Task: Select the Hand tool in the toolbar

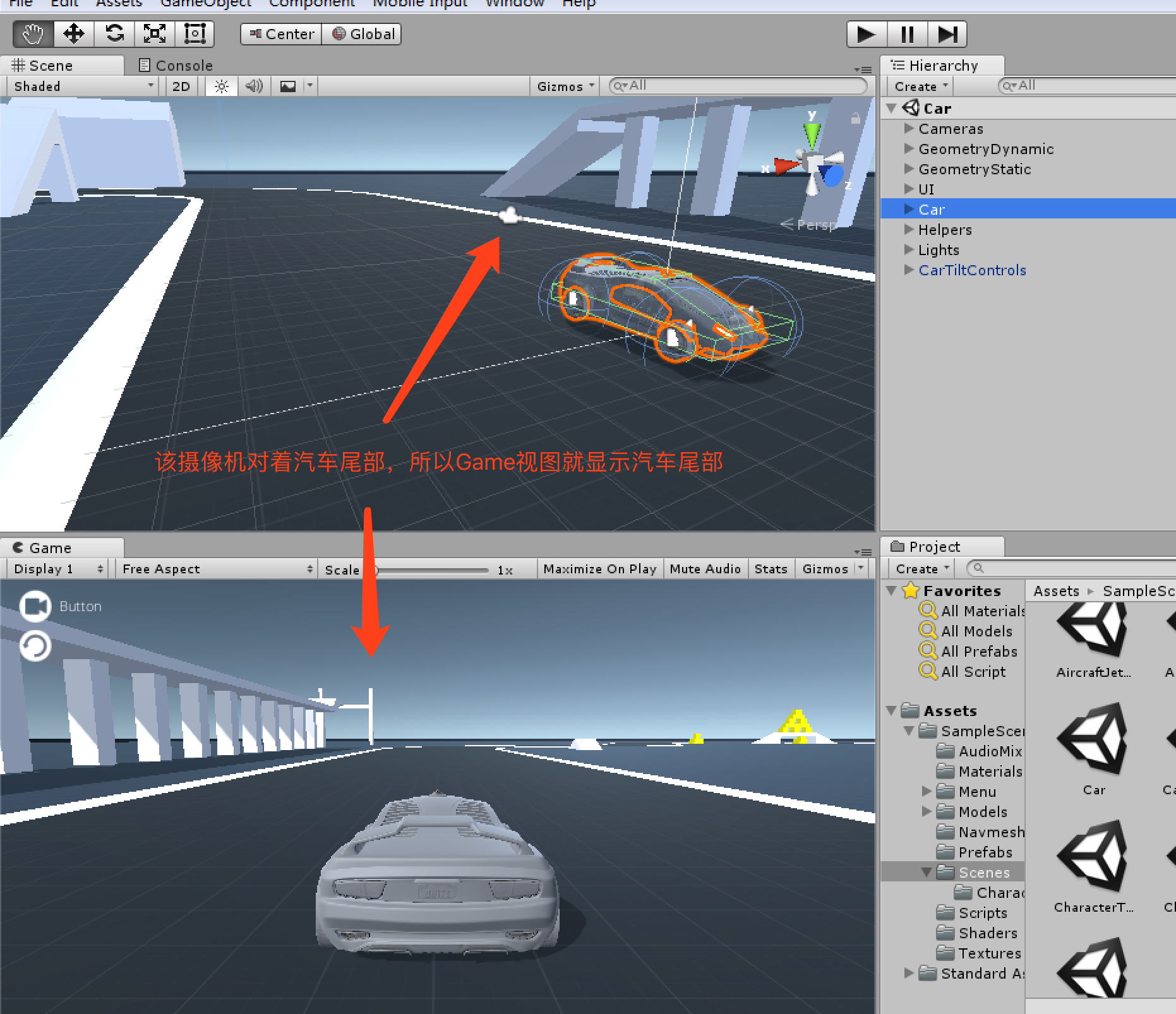Action: 32,33
